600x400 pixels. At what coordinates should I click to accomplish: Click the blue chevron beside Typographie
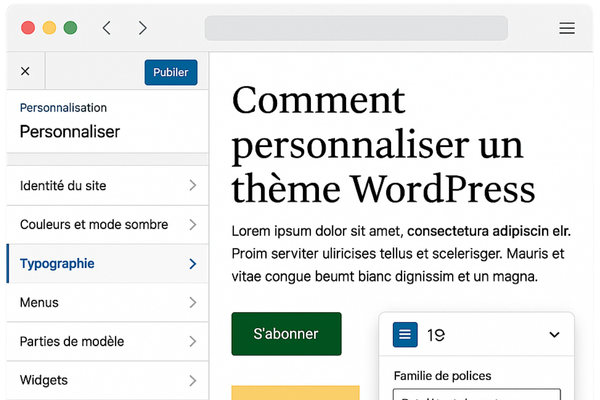click(193, 264)
